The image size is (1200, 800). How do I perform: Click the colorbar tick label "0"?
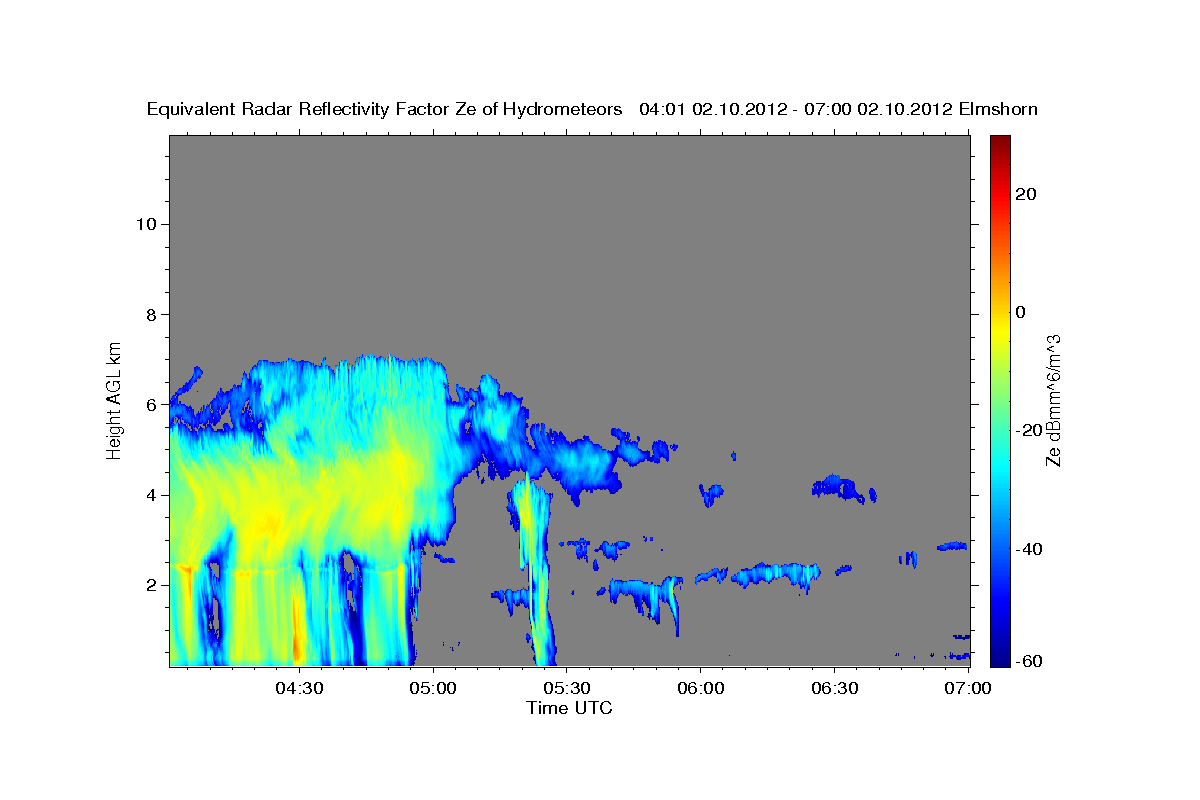tap(1022, 312)
